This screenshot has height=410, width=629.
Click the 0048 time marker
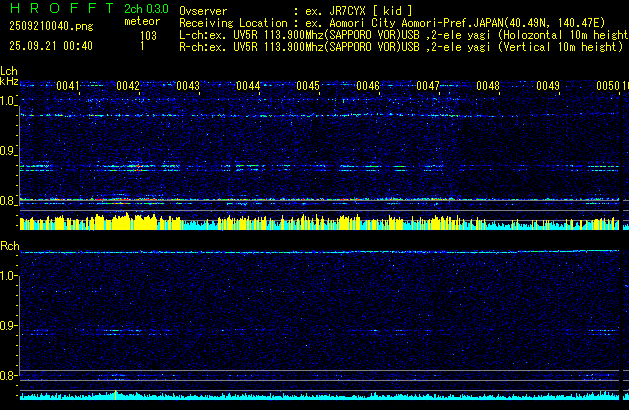488,87
